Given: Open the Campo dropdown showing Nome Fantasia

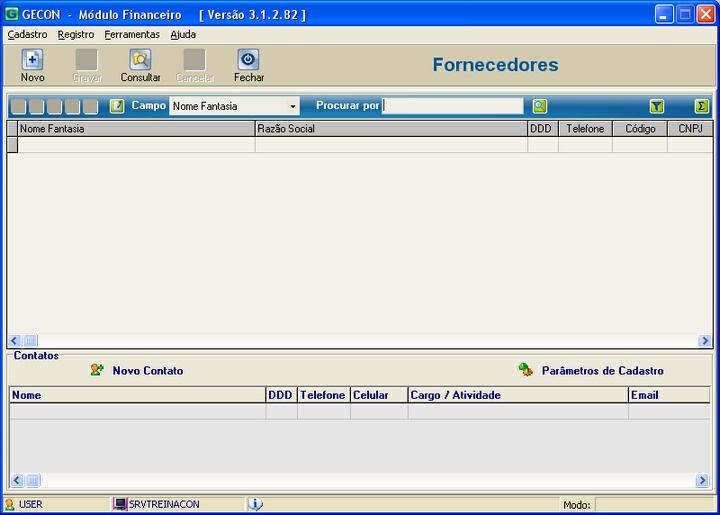Looking at the screenshot, I should pos(234,106).
